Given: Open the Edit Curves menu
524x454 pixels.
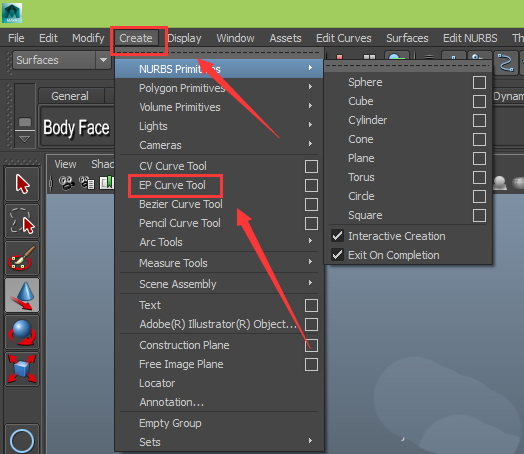Looking at the screenshot, I should pyautogui.click(x=344, y=38).
